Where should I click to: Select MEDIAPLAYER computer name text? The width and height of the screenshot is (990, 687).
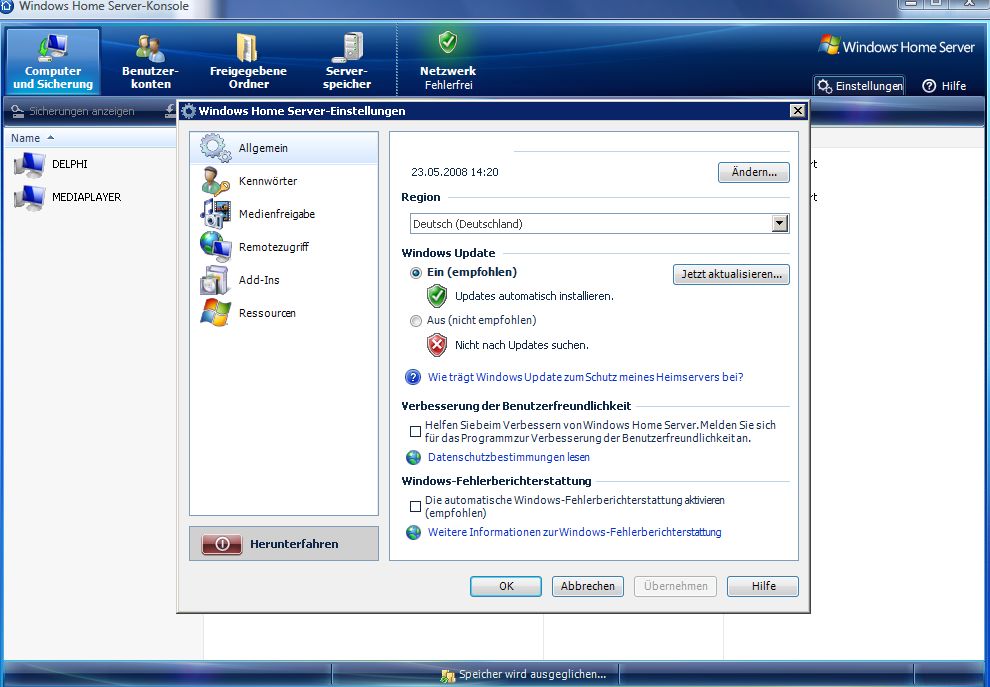86,197
